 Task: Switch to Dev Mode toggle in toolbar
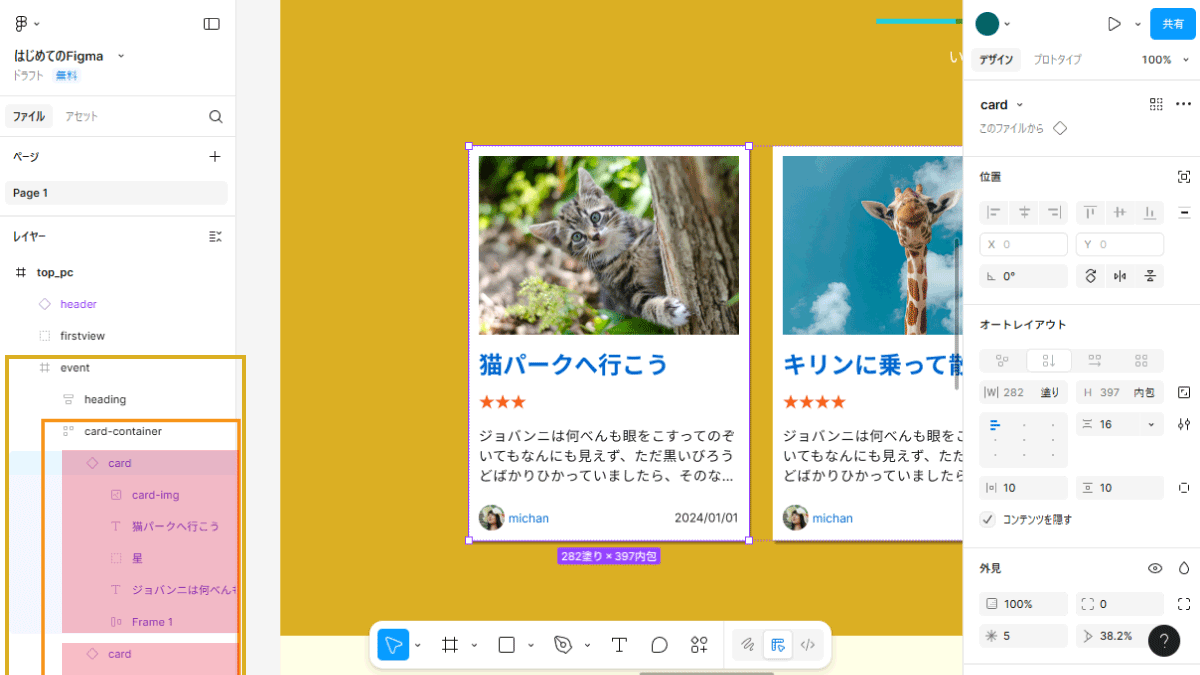[x=808, y=645]
